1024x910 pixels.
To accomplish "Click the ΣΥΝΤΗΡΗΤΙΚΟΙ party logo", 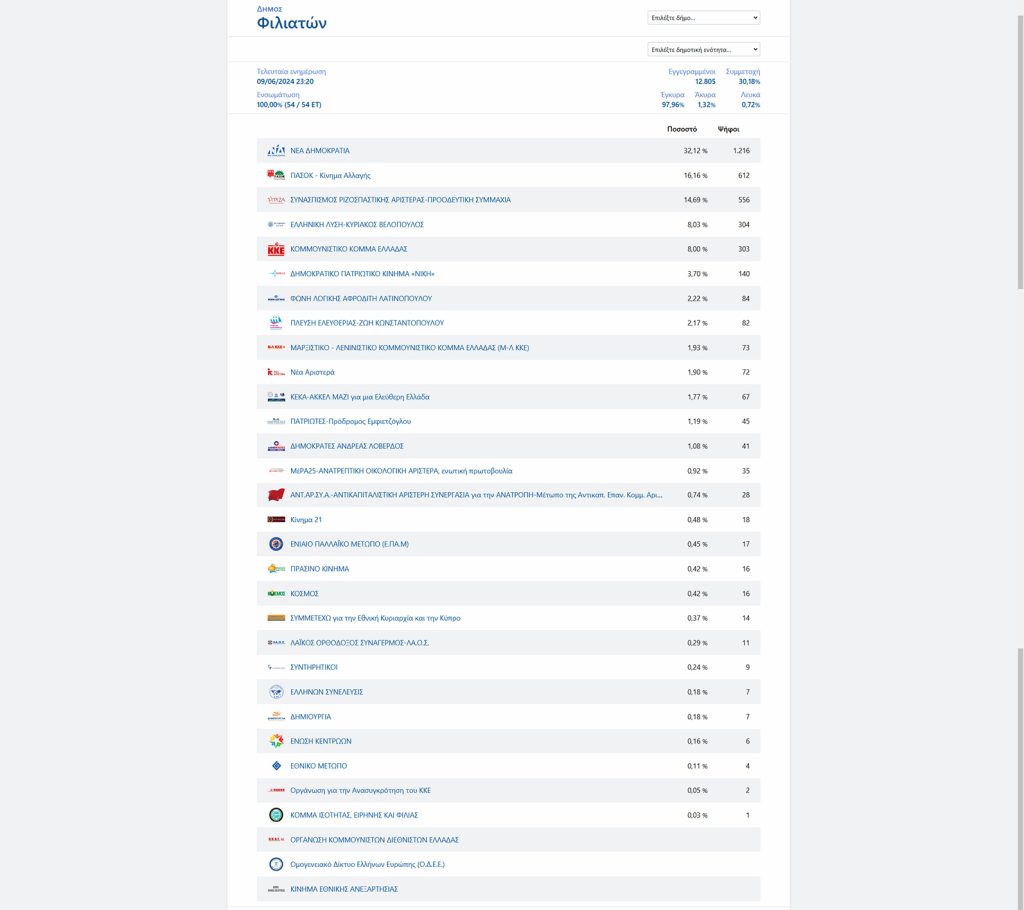I will coord(276,668).
